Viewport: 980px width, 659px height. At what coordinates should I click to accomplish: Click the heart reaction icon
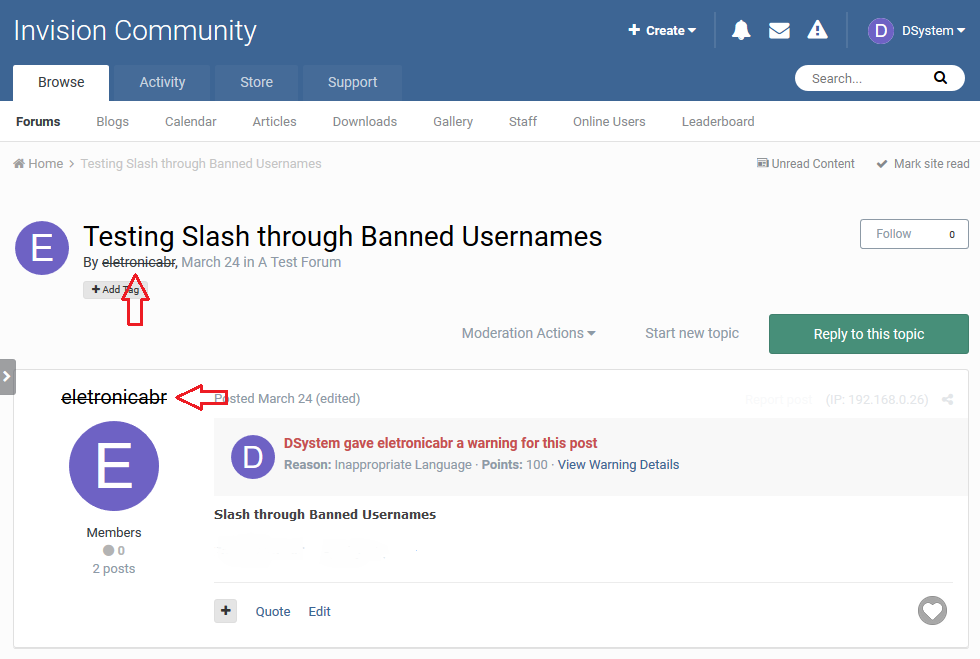pos(932,610)
